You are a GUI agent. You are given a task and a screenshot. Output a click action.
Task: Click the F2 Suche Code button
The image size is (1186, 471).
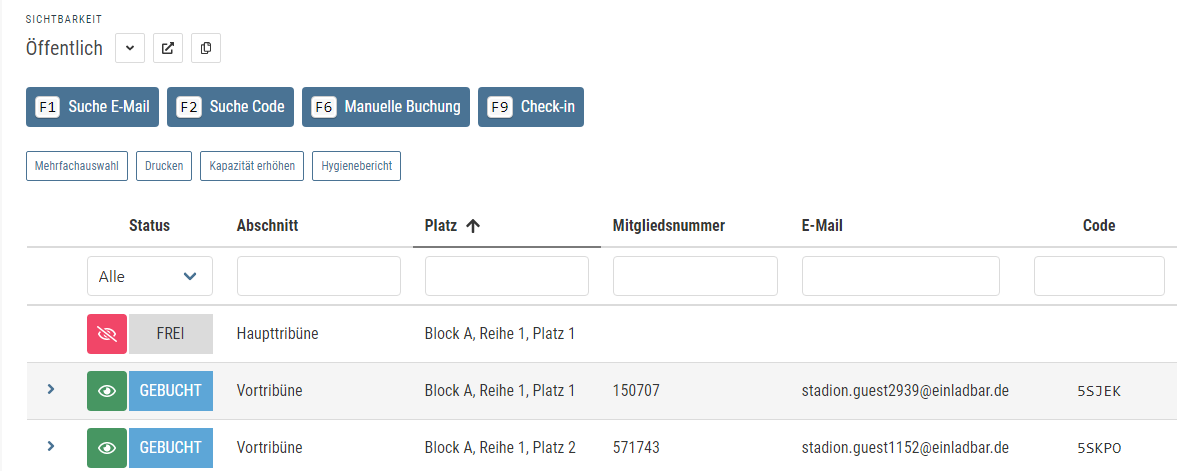pos(230,107)
